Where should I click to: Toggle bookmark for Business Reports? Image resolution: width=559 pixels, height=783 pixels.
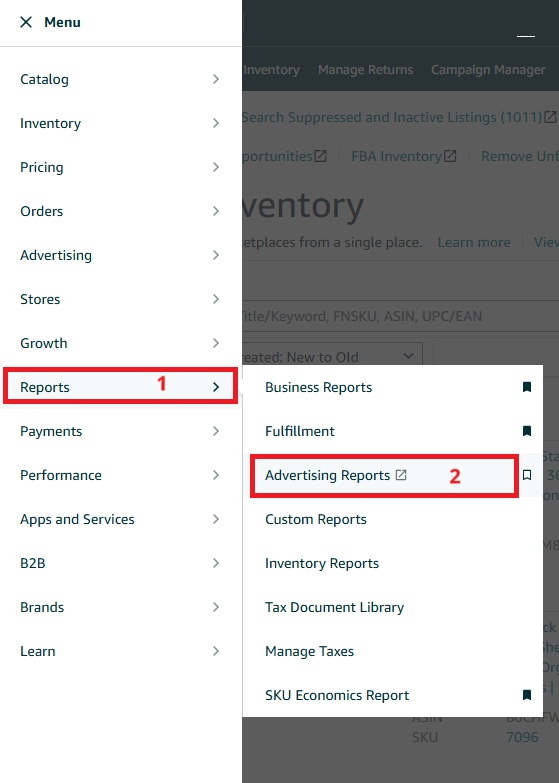pos(527,387)
